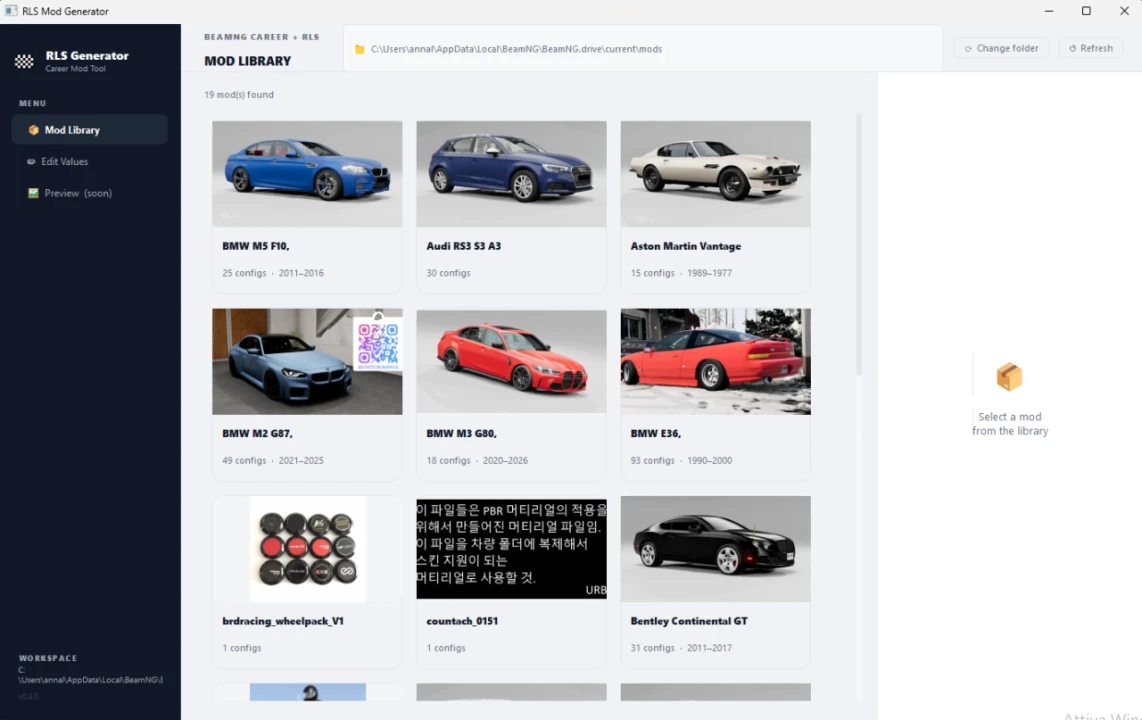The height and width of the screenshot is (720, 1142).
Task: Select the BMW E36 thumbnail
Action: (x=715, y=362)
